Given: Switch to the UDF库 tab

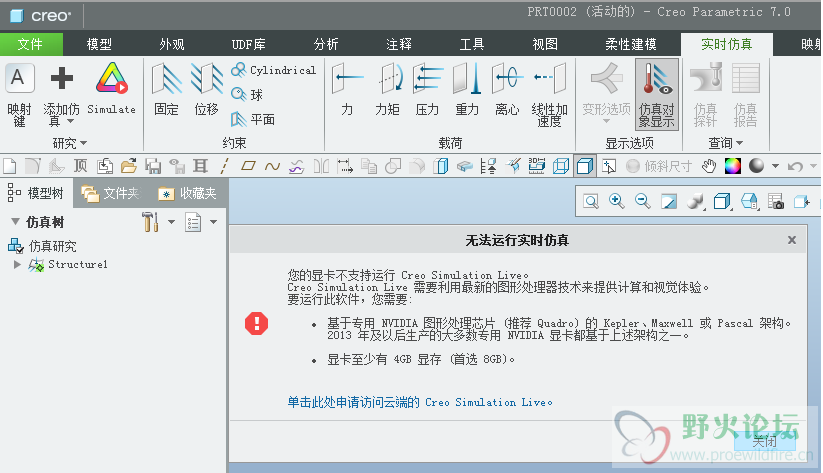Looking at the screenshot, I should tap(248, 44).
